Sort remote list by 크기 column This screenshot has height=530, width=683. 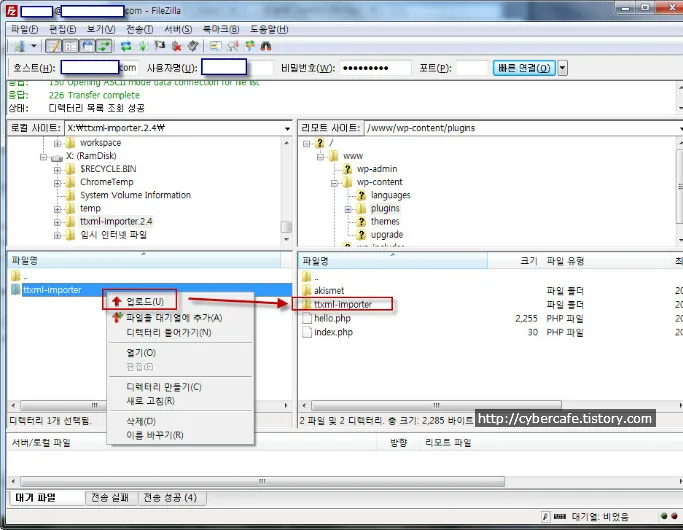click(514, 261)
